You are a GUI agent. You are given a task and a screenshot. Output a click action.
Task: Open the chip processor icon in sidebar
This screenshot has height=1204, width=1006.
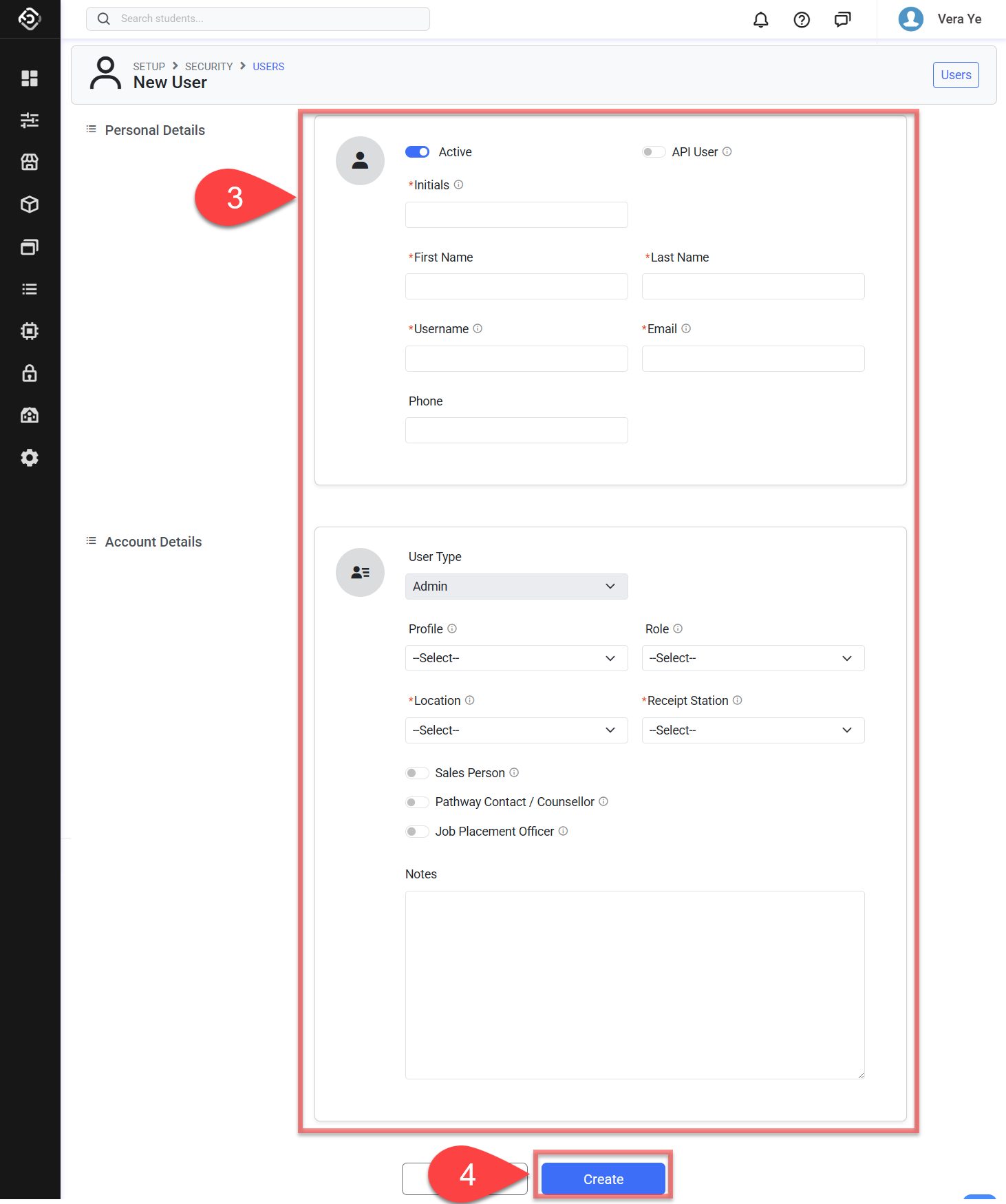pos(30,331)
